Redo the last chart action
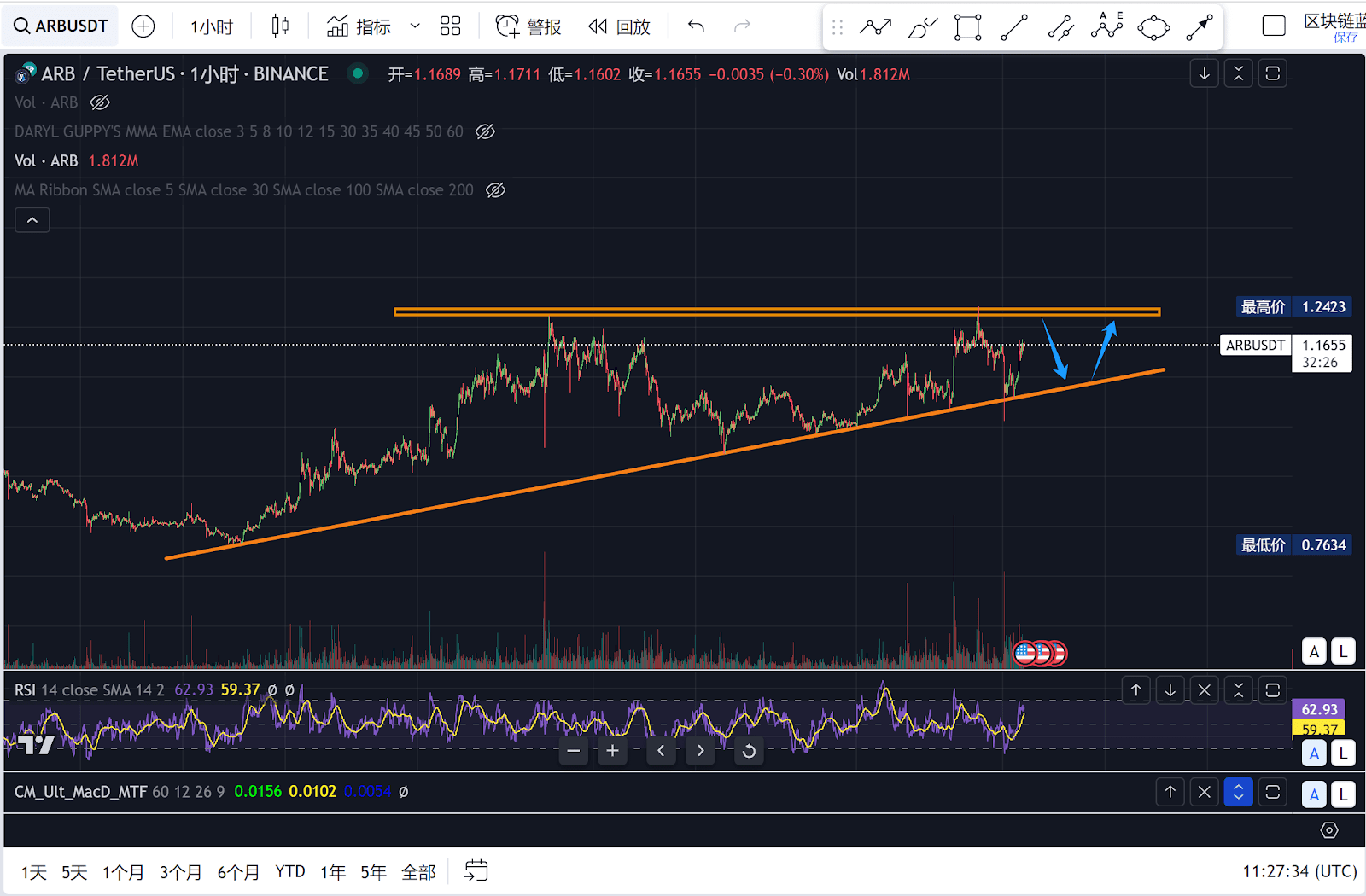This screenshot has width=1366, height=896. (743, 26)
